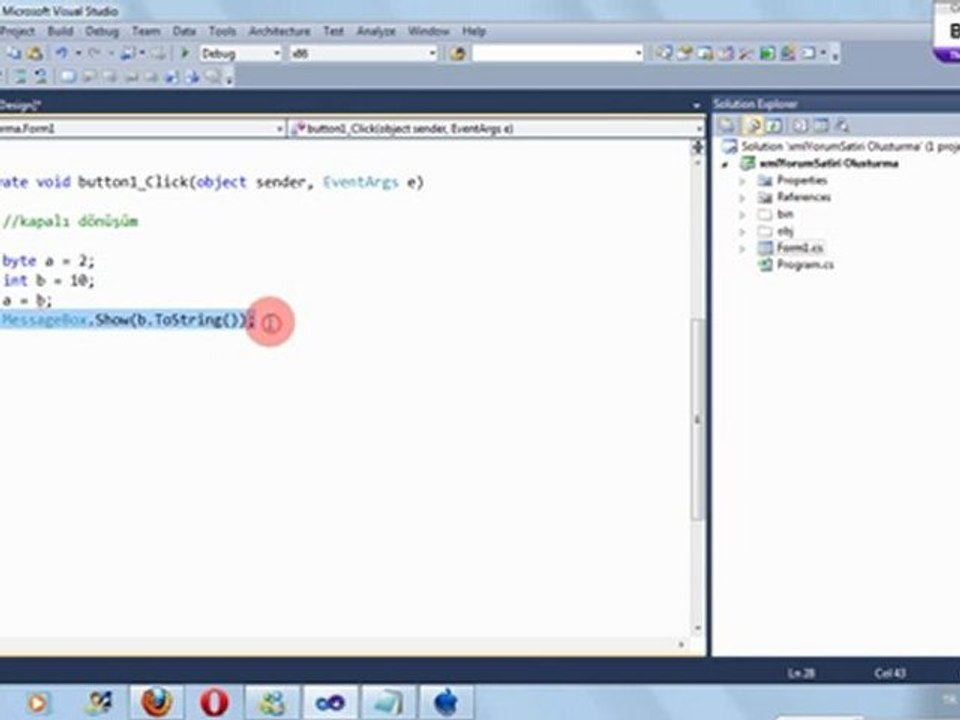
Task: Open Firefox from the taskbar
Action: [157, 702]
